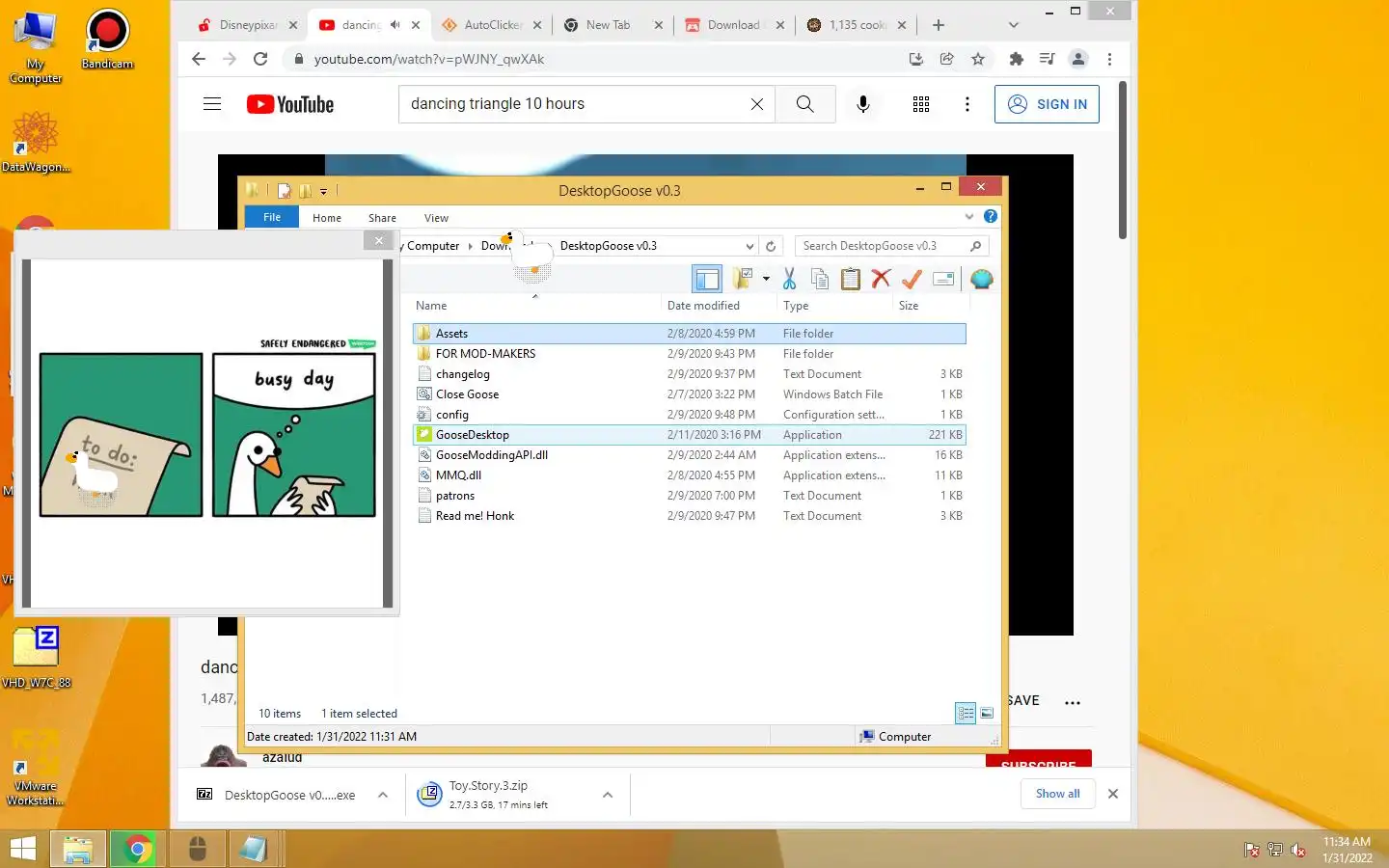Open Chrome's three-dot menu

coord(1109,59)
